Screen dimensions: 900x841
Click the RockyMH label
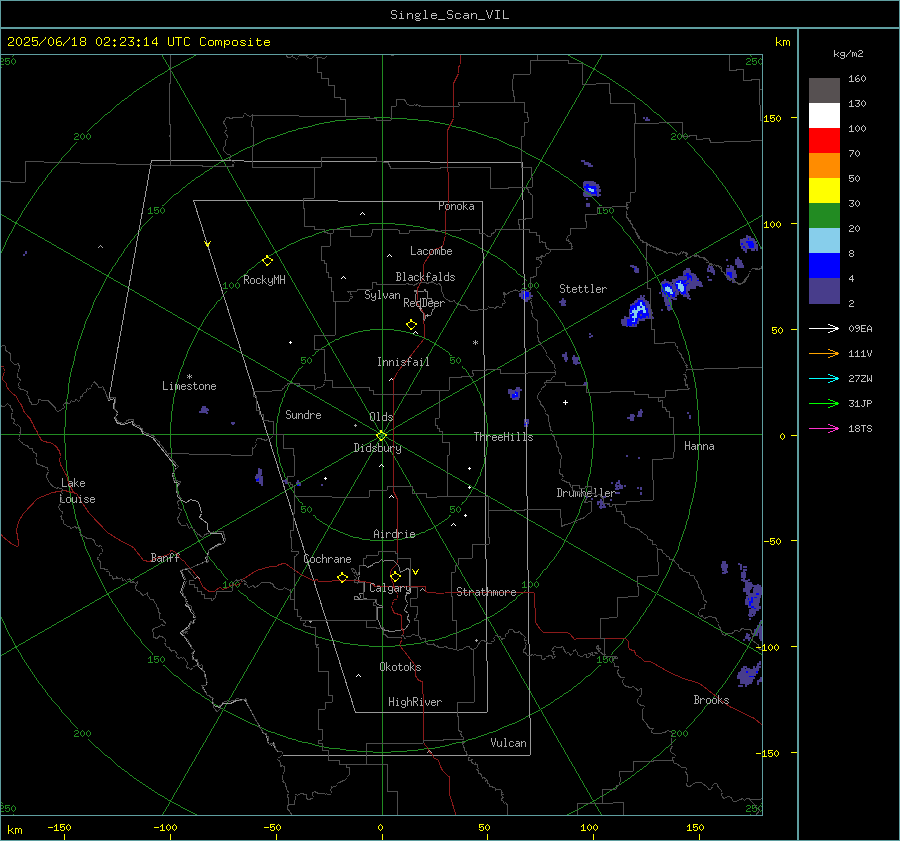pos(264,280)
